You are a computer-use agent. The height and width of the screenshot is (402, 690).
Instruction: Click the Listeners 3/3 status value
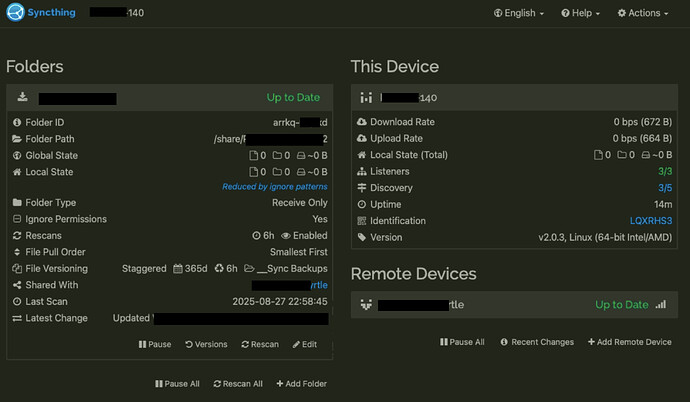[665, 171]
